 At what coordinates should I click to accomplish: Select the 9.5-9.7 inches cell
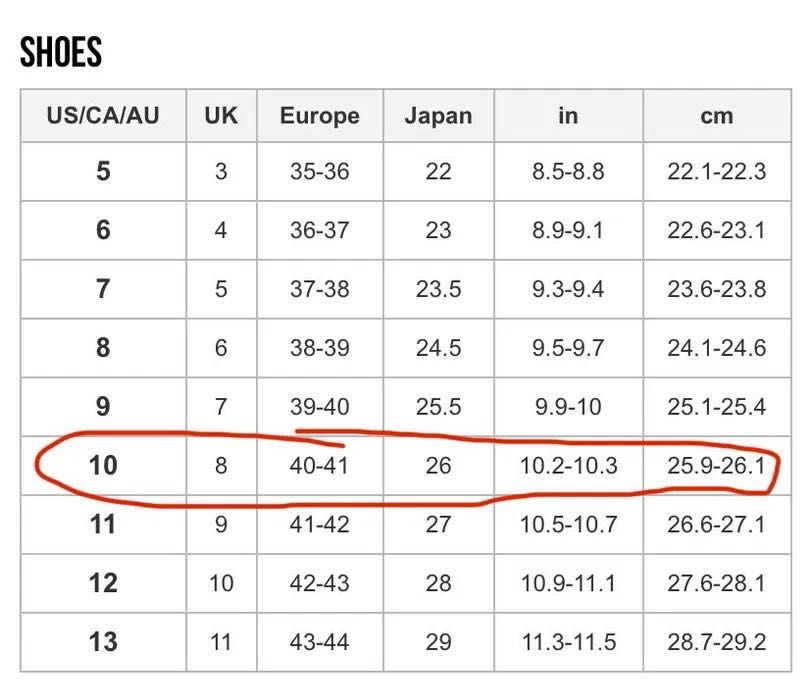[x=568, y=348]
